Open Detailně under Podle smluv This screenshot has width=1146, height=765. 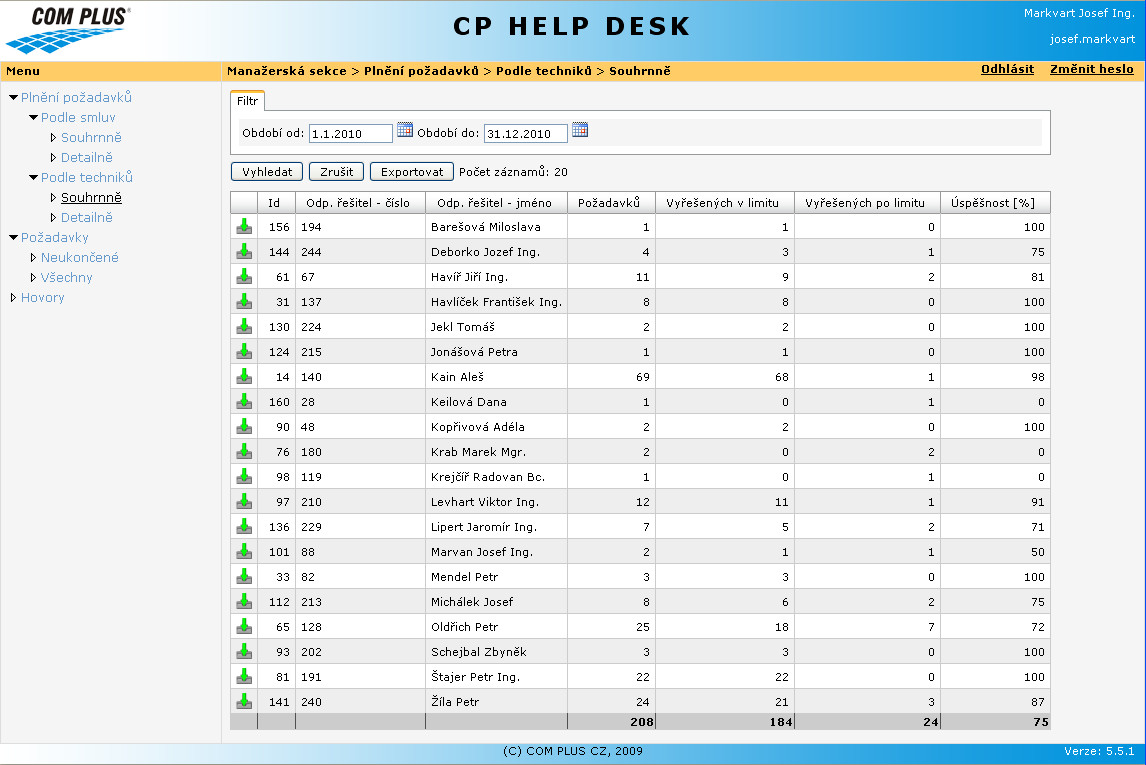tap(86, 157)
